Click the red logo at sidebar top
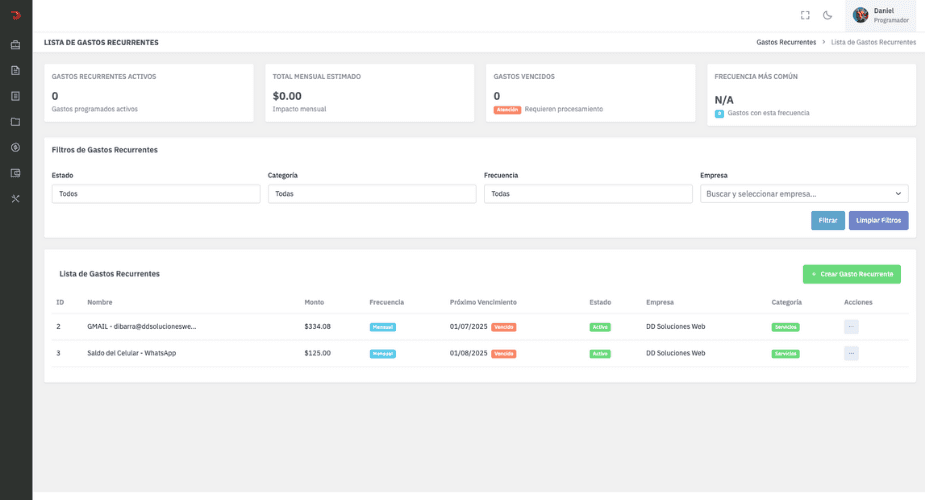 [x=15, y=15]
